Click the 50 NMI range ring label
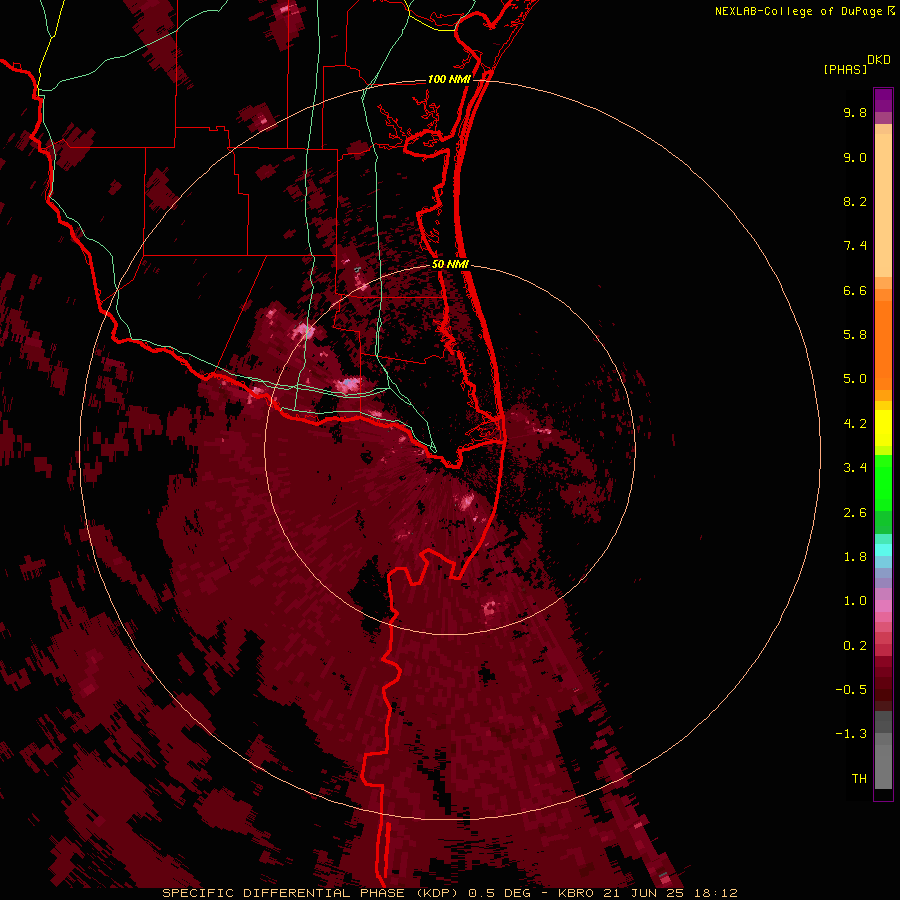 450,264
